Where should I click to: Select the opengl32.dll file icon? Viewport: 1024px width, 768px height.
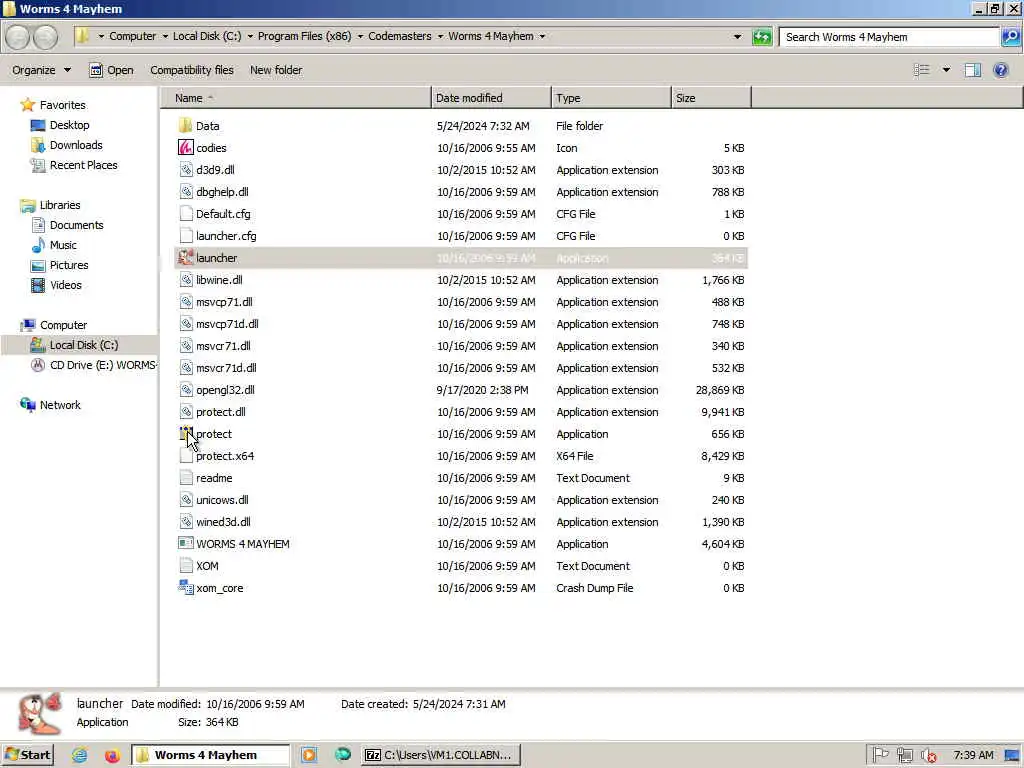(x=185, y=390)
